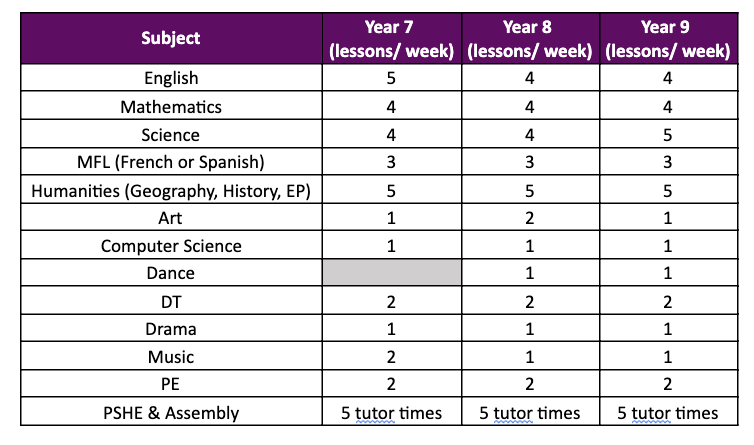Screen dimensions: 754x445
Task: Click the DT Year 7 value cell
Action: pyautogui.click(x=391, y=301)
